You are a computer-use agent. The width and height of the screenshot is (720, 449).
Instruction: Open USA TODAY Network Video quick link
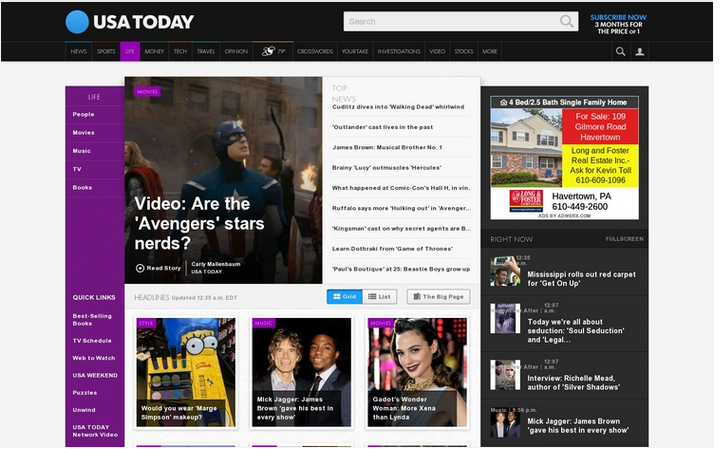pos(95,431)
